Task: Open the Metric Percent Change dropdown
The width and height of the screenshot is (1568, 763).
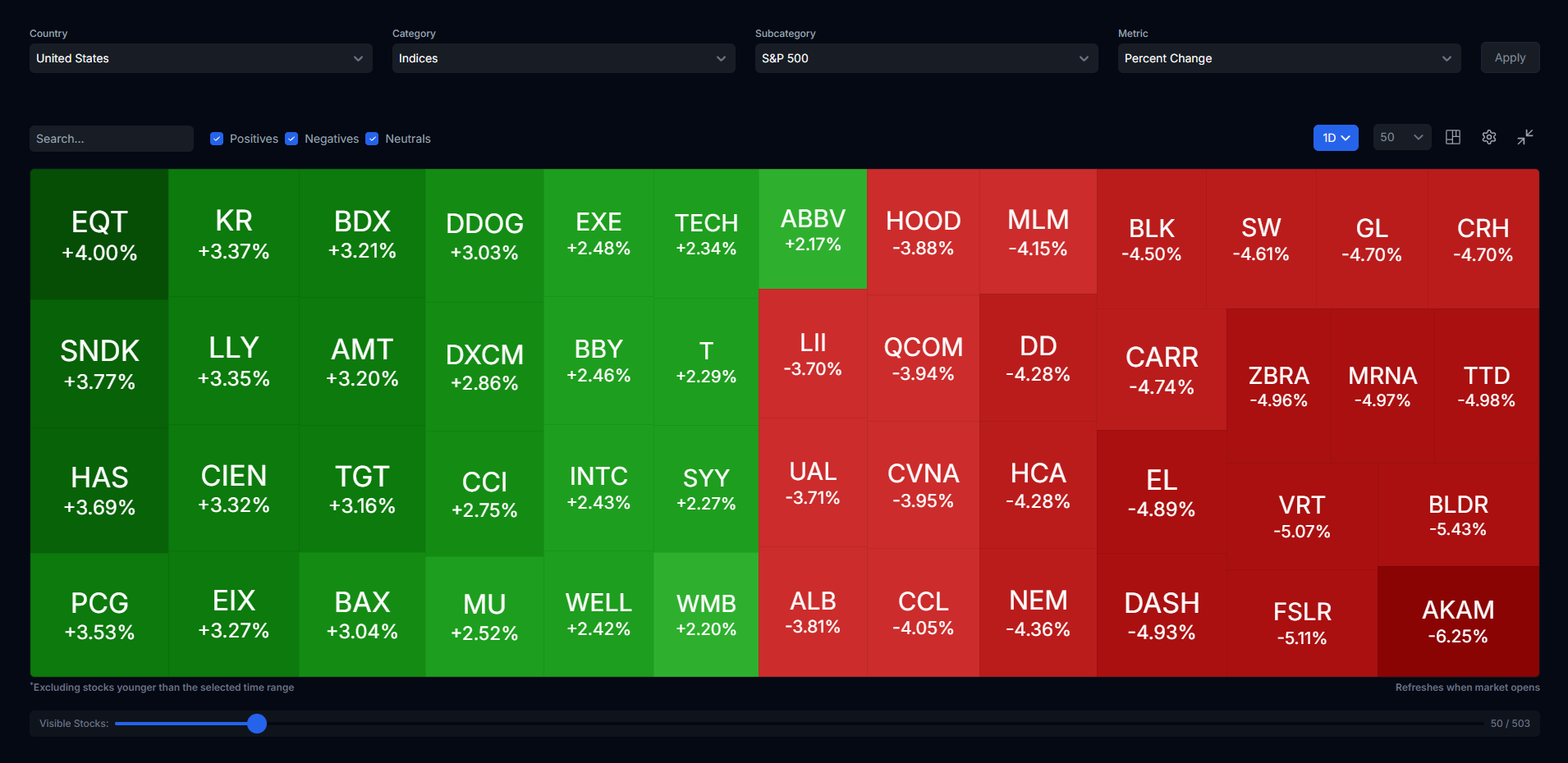Action: coord(1290,58)
